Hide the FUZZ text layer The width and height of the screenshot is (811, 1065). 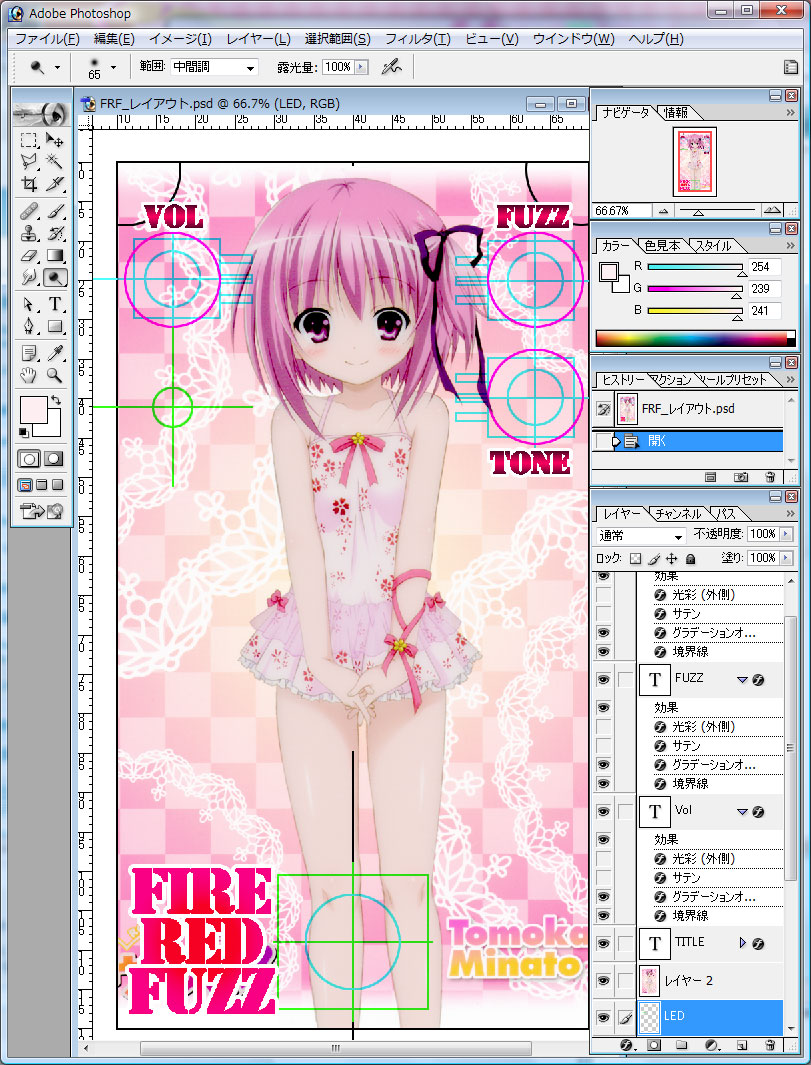click(x=603, y=680)
